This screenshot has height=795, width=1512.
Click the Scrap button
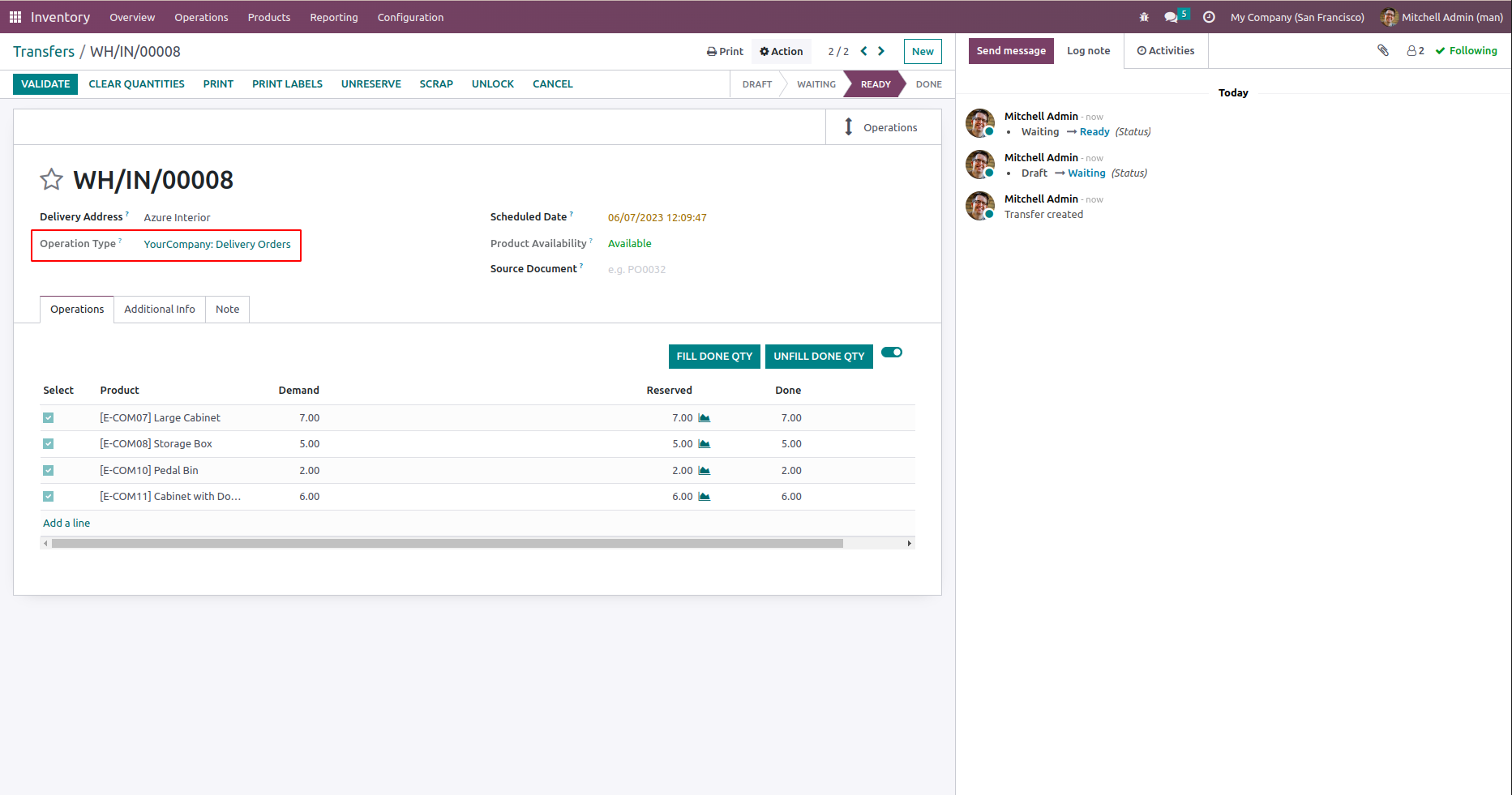pyautogui.click(x=436, y=84)
